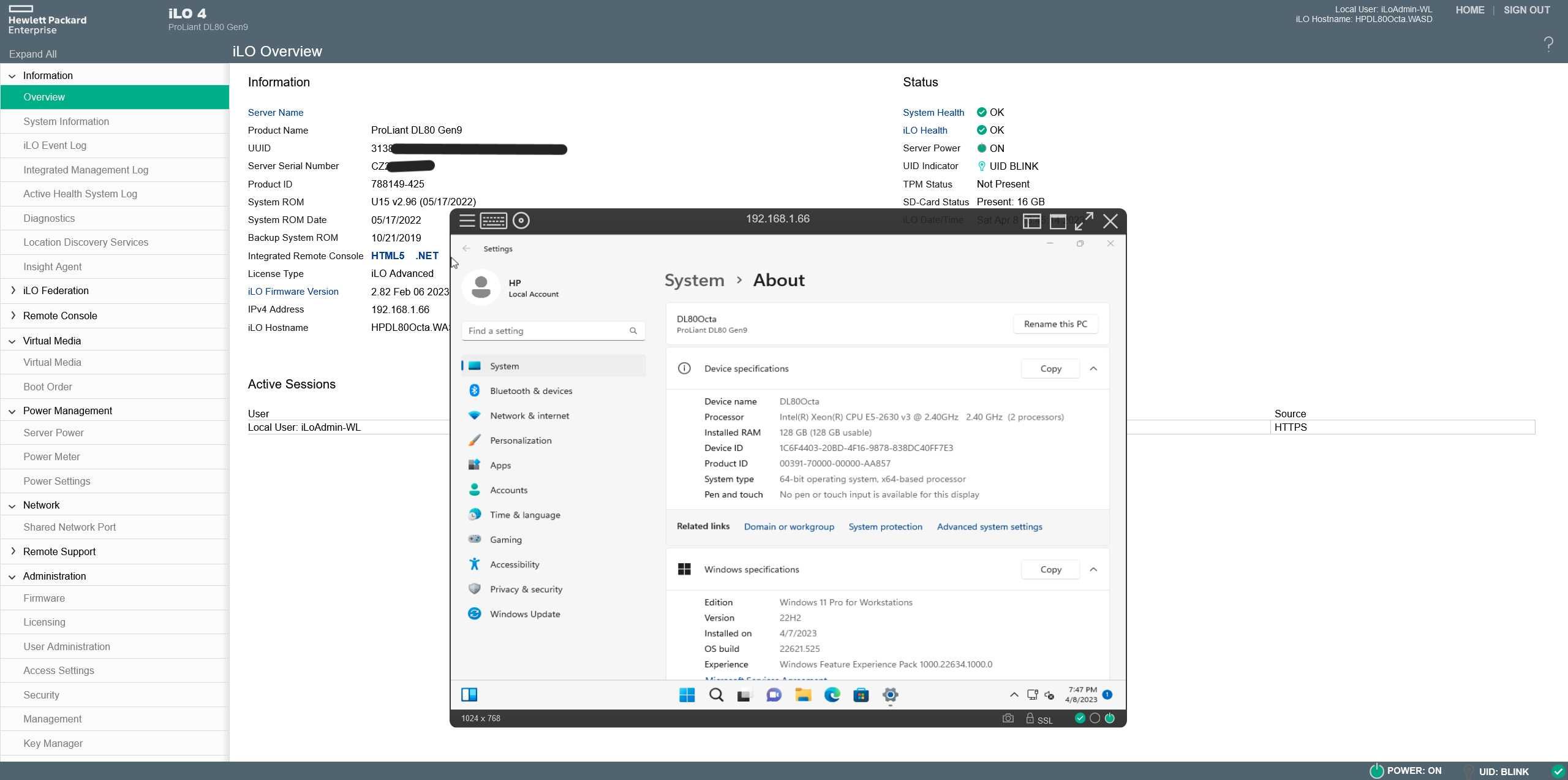Collapse Windows specifications chevron

[x=1093, y=570]
